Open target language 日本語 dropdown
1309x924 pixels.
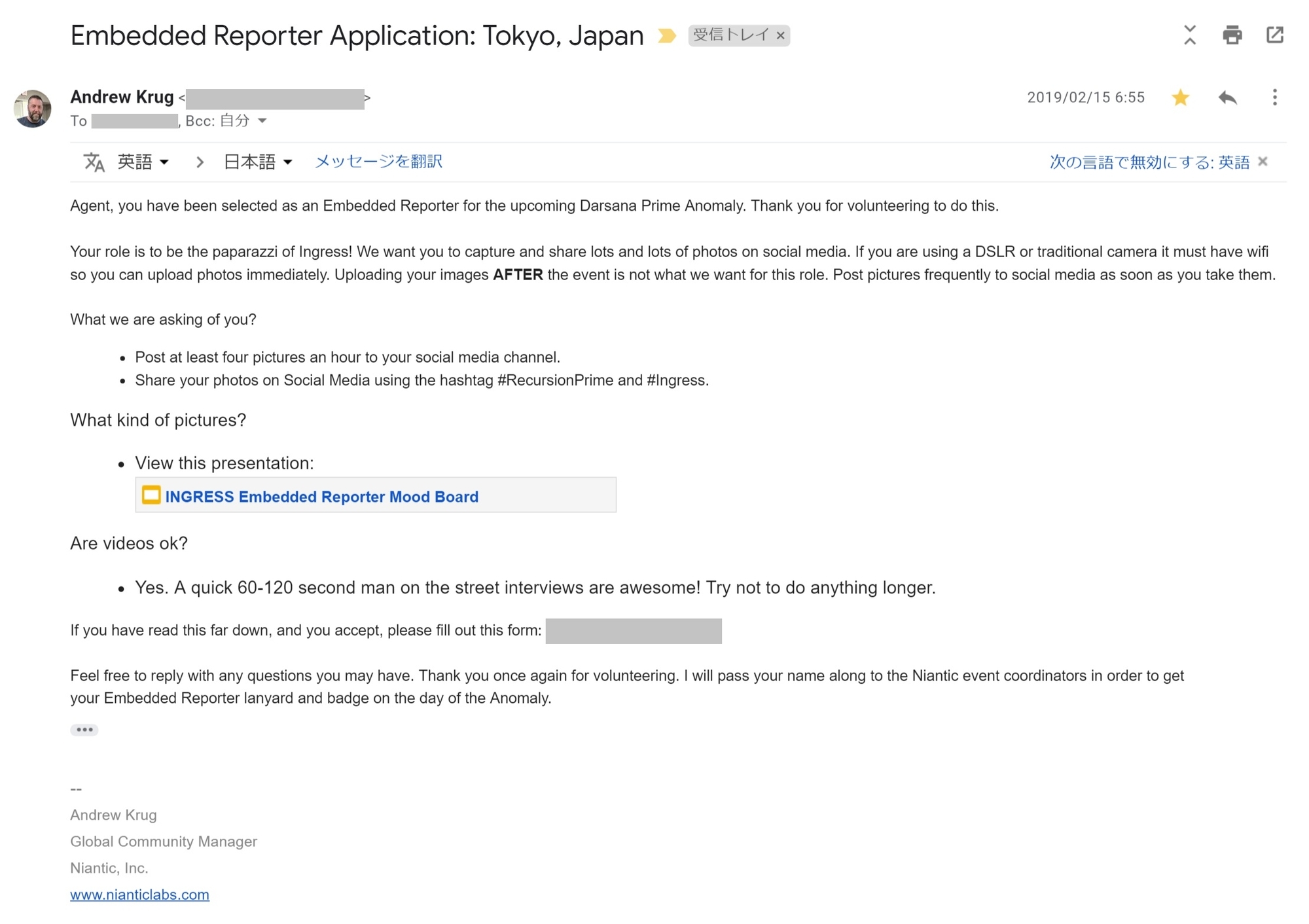click(x=258, y=162)
